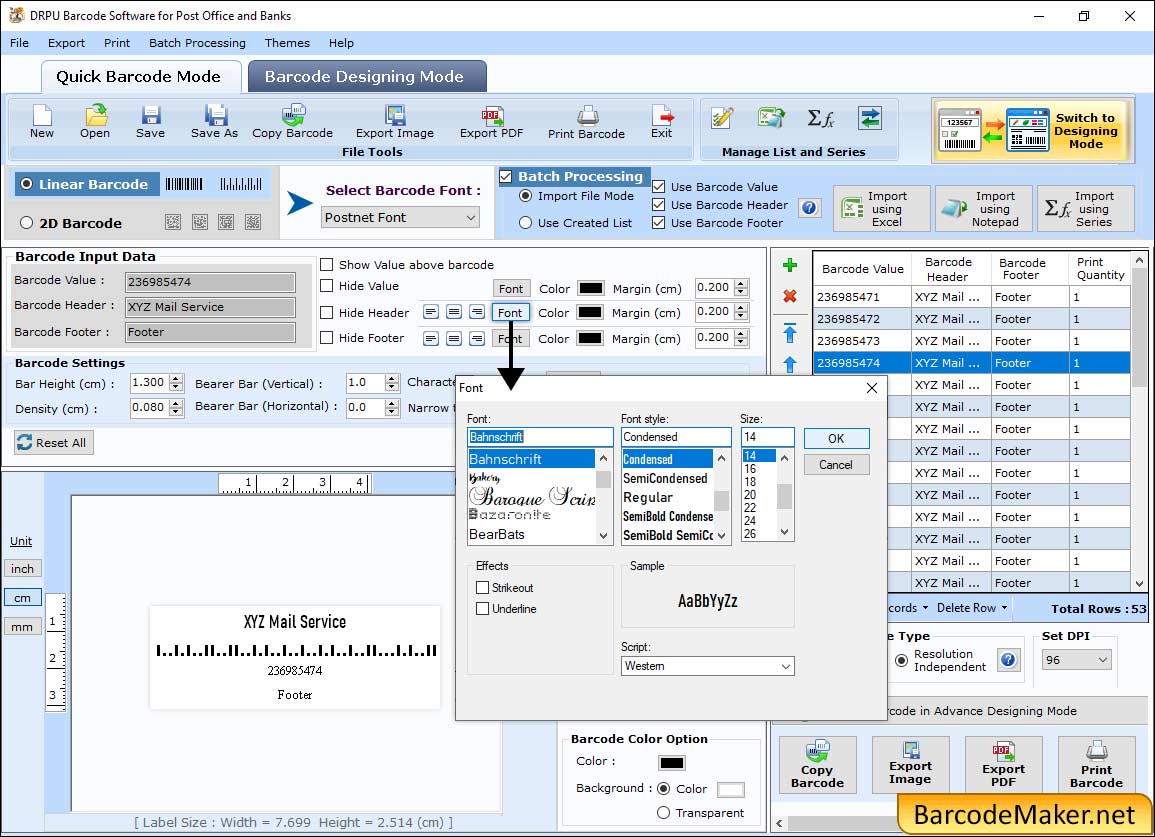Open the Font button in Hide Value row
1155x837 pixels.
[510, 288]
